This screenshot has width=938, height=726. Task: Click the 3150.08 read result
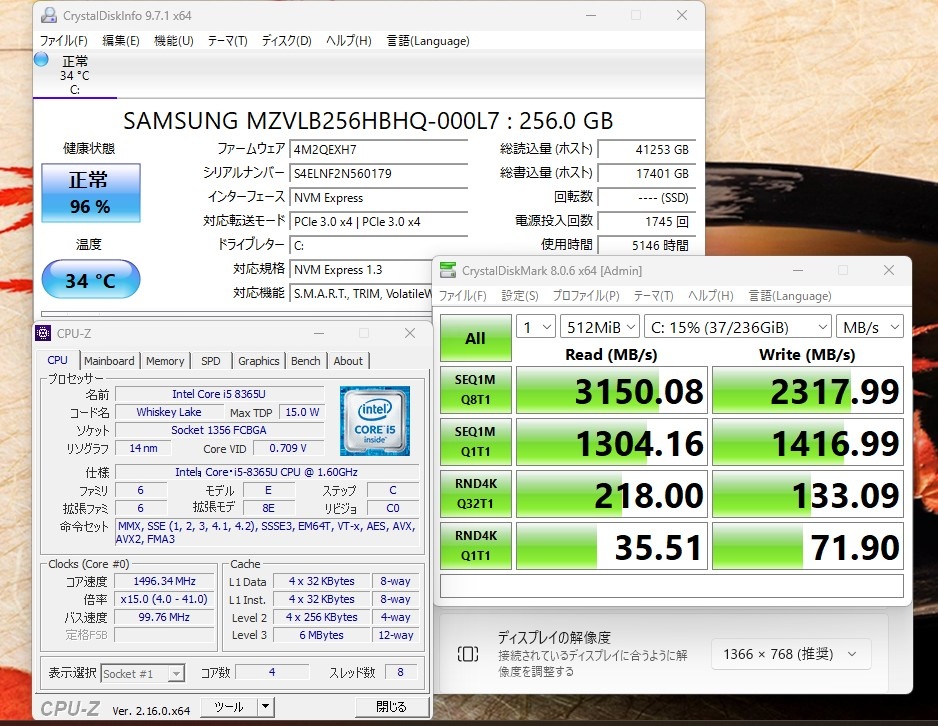[x=612, y=391]
